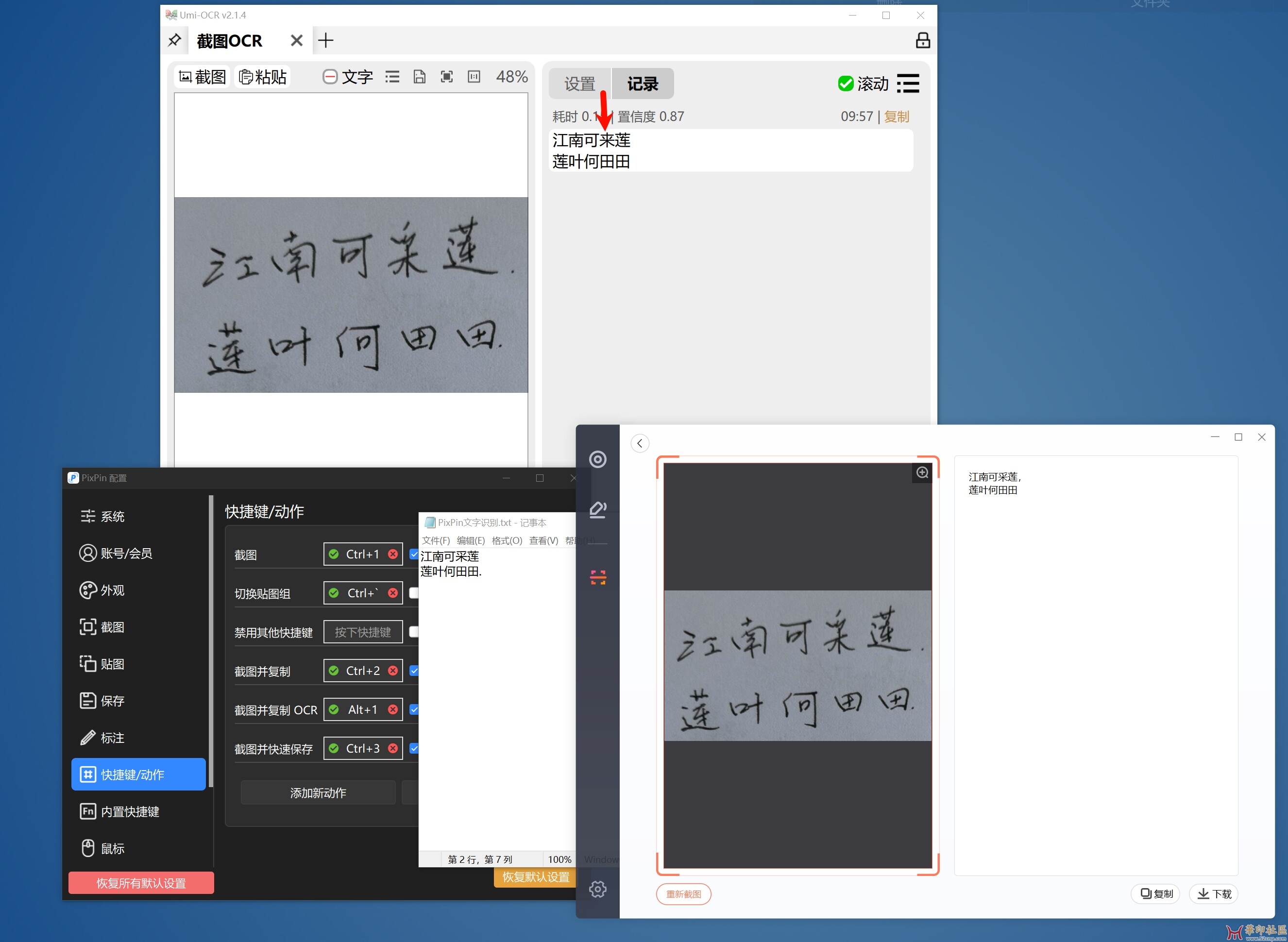Clear the Ctrl+1 shortcut with red X

(393, 554)
